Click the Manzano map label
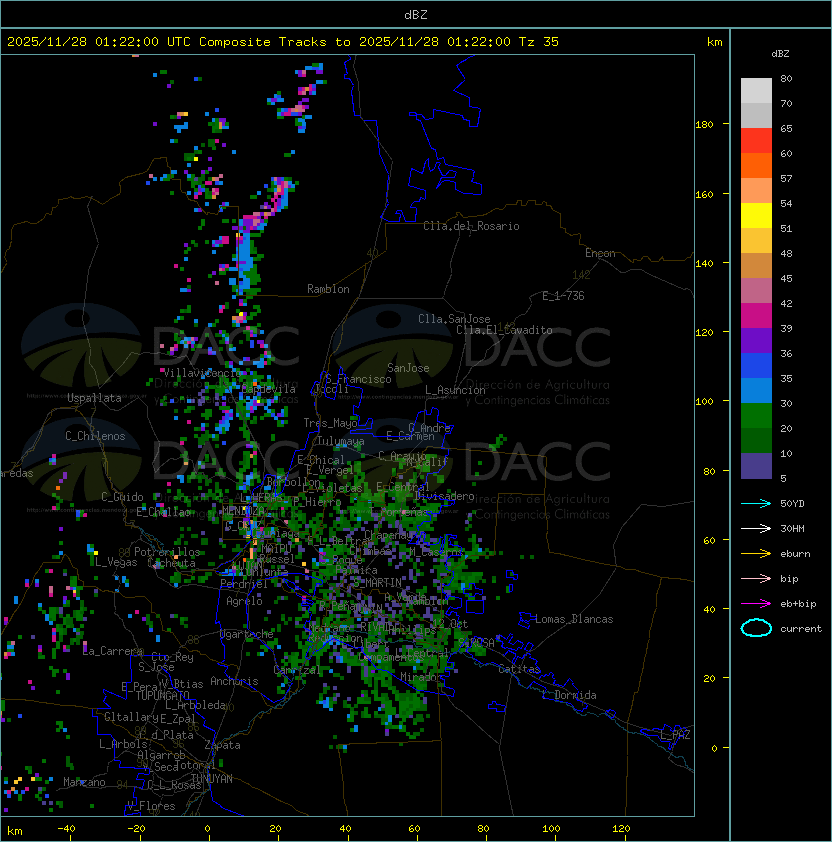The width and height of the screenshot is (832, 842). pyautogui.click(x=84, y=782)
